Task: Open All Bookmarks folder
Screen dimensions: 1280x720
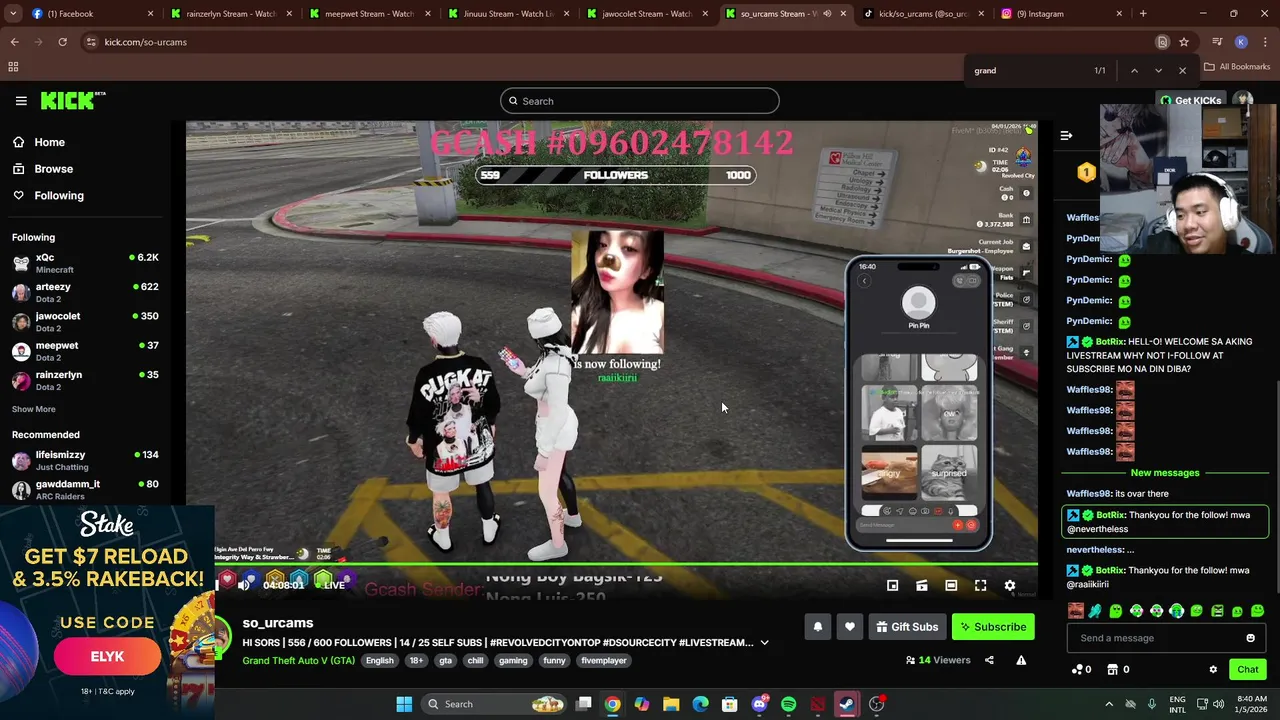Action: coord(1237,67)
